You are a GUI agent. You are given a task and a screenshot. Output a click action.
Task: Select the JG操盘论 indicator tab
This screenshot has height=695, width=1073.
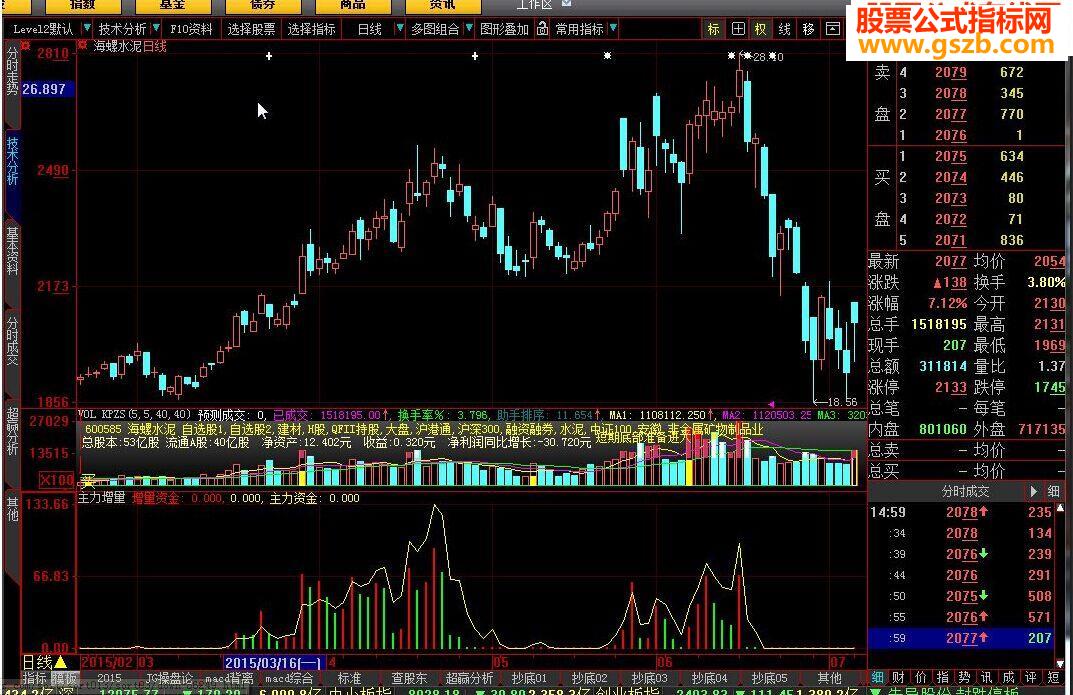(x=170, y=678)
